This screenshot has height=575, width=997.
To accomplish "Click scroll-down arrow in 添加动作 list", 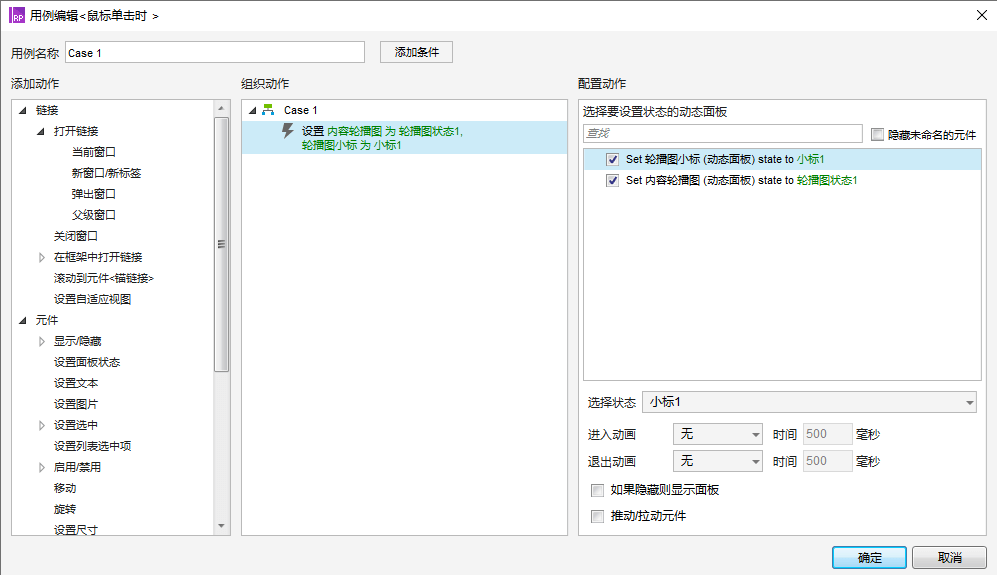I will coord(221,526).
